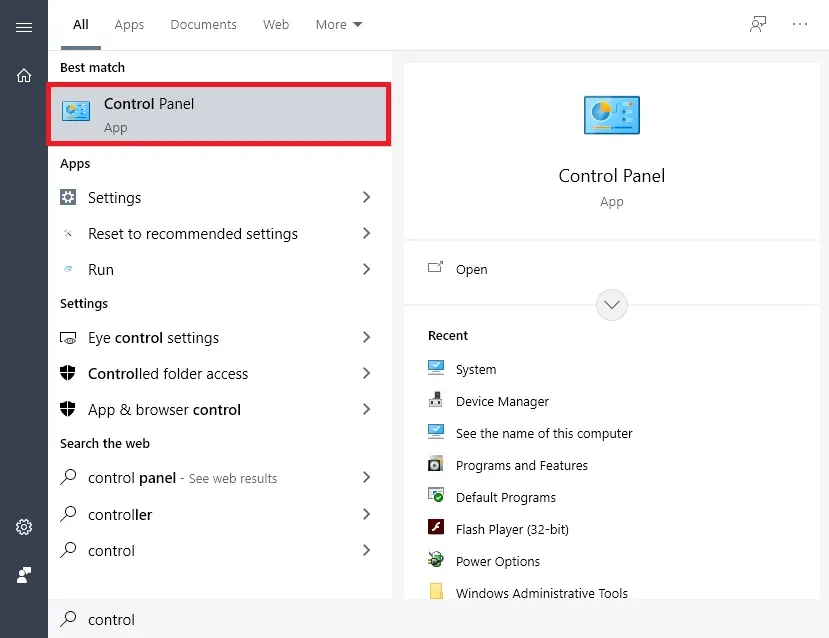This screenshot has height=638, width=829.
Task: Expand extra Control Panel actions chevron
Action: pyautogui.click(x=611, y=304)
